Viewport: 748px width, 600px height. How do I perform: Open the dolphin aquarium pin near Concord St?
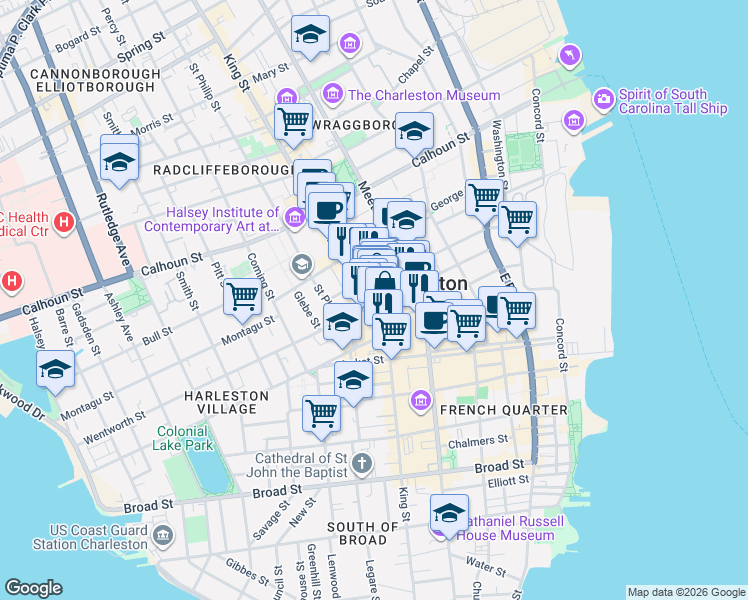(570, 55)
